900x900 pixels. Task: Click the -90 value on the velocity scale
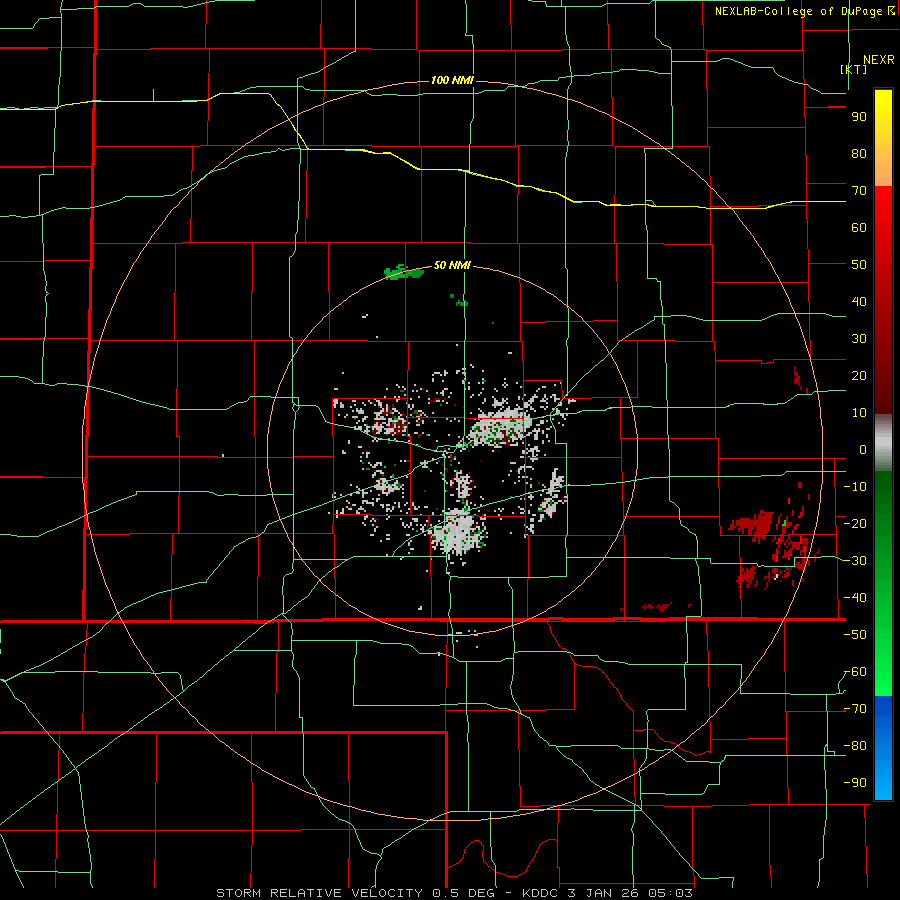point(855,783)
